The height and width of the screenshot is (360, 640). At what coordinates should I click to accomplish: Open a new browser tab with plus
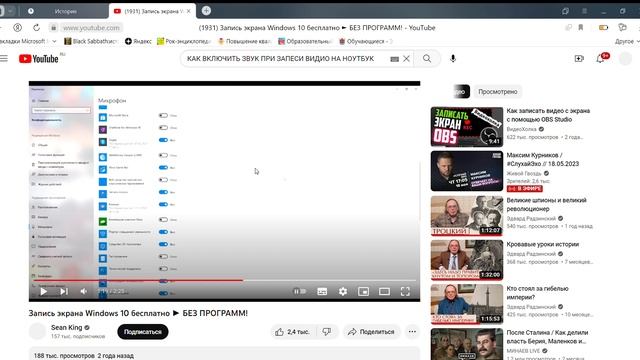[206, 11]
